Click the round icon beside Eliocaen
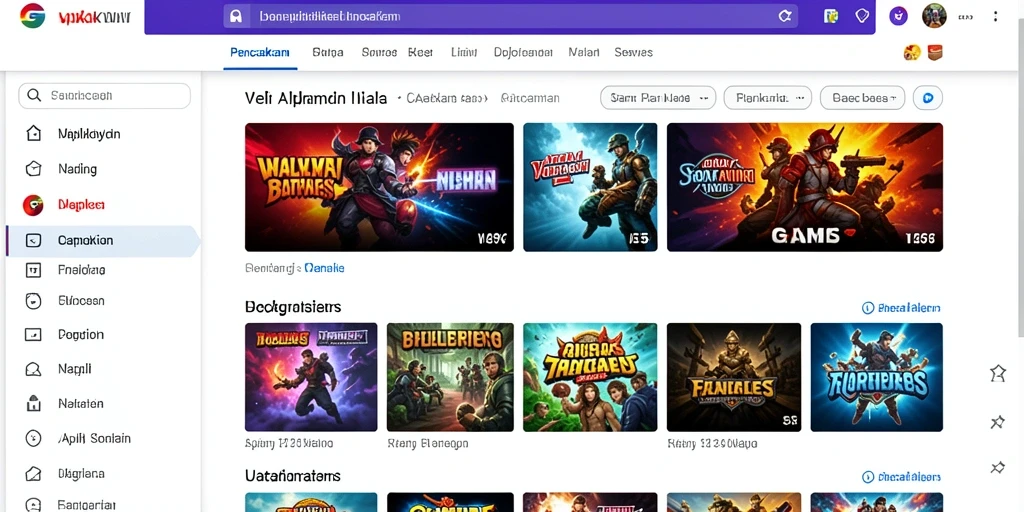Viewport: 1024px width, 512px height. click(33, 301)
